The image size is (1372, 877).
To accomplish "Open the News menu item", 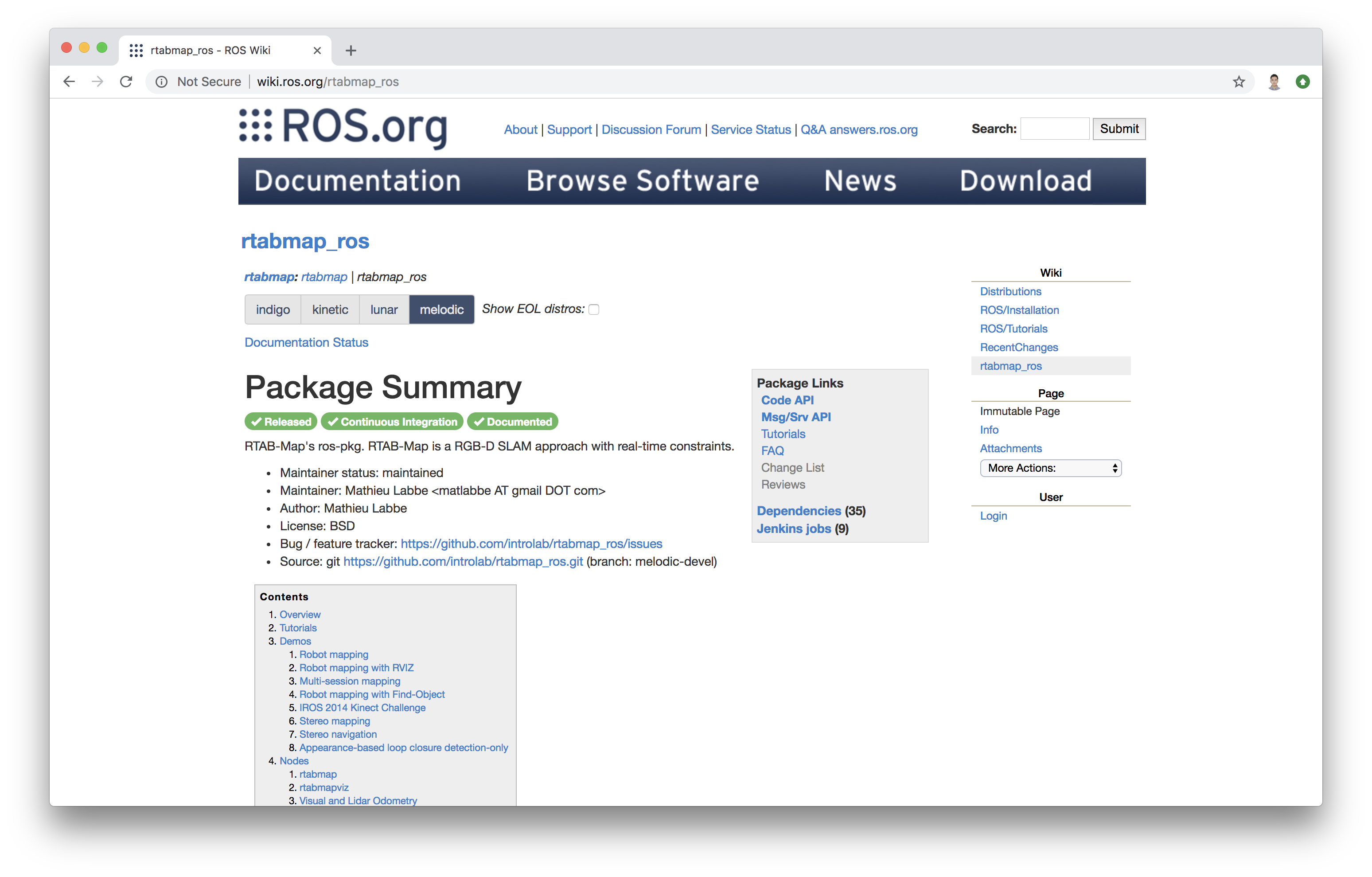I will click(860, 181).
